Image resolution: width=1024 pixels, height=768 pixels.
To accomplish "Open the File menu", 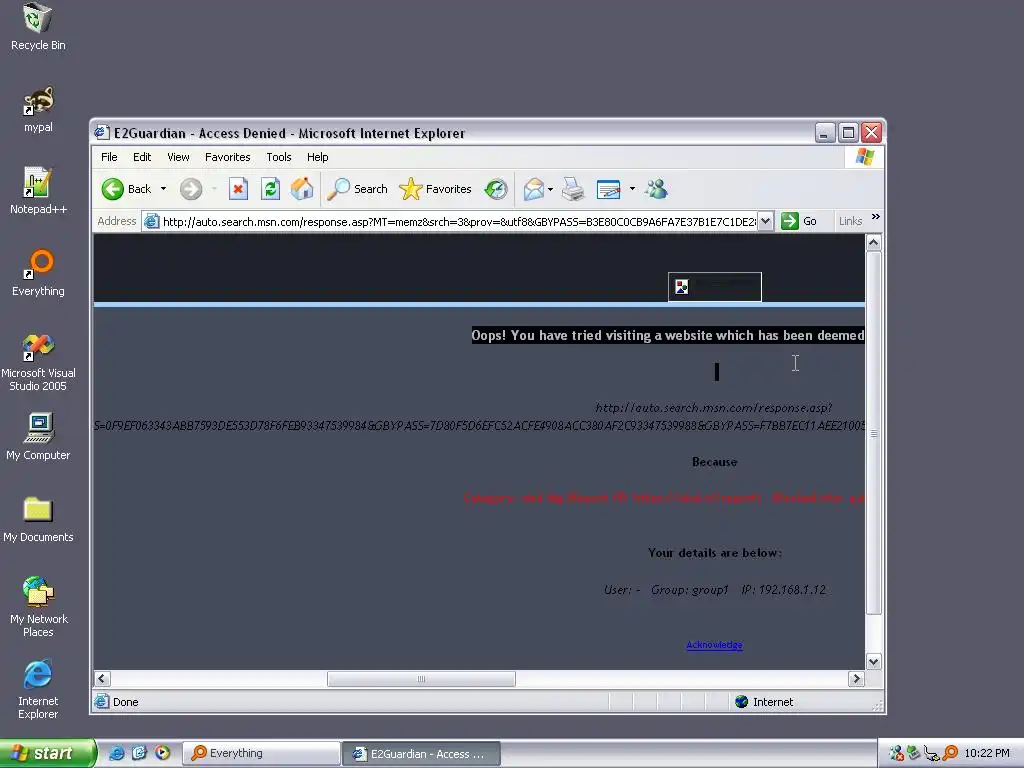I will (109, 157).
